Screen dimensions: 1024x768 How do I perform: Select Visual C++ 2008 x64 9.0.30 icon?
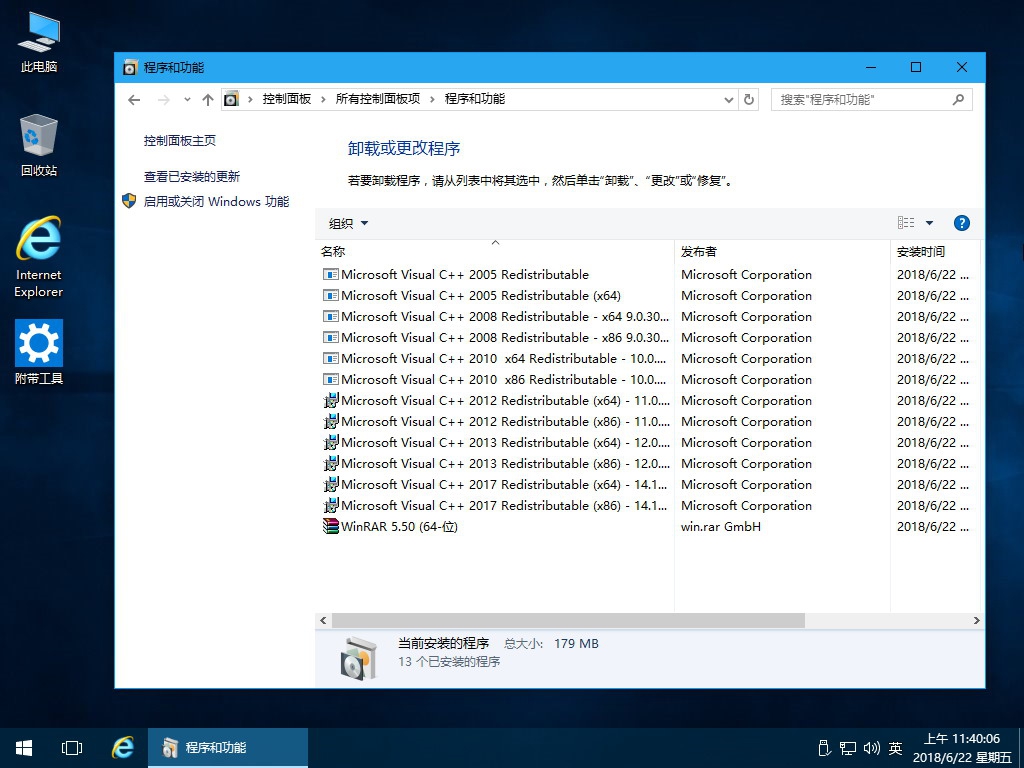click(x=330, y=316)
